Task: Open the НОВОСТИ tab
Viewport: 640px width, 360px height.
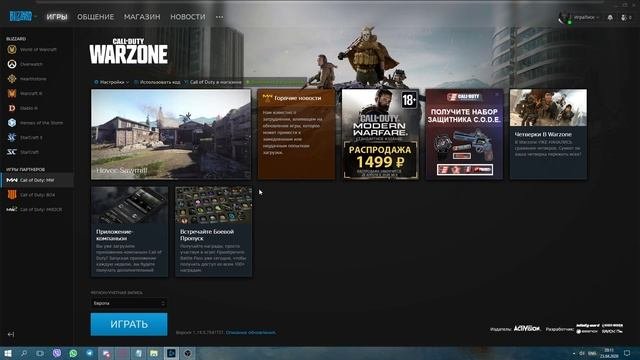Action: 188,17
